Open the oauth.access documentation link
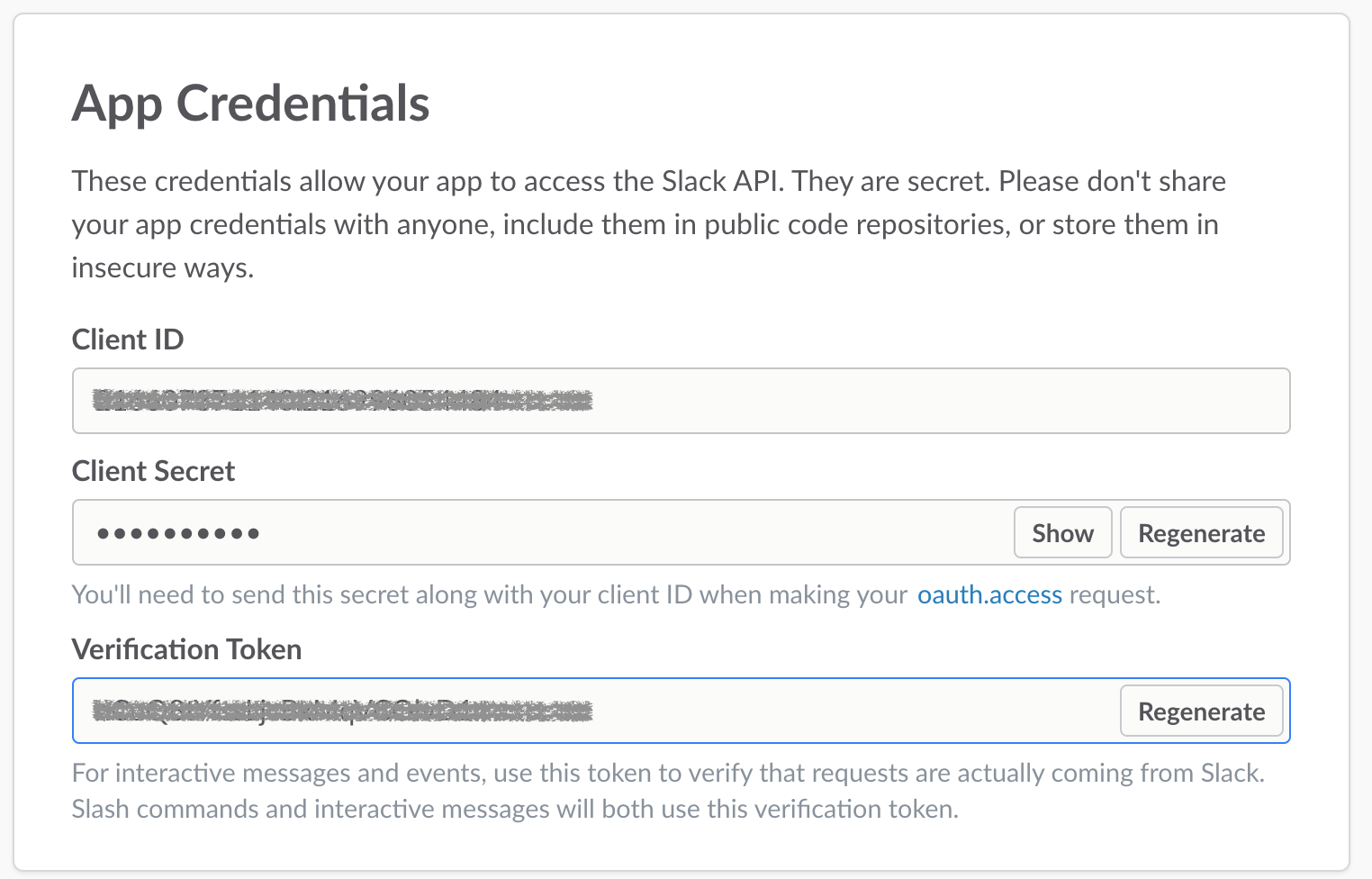Viewport: 1372px width, 879px height. click(988, 594)
